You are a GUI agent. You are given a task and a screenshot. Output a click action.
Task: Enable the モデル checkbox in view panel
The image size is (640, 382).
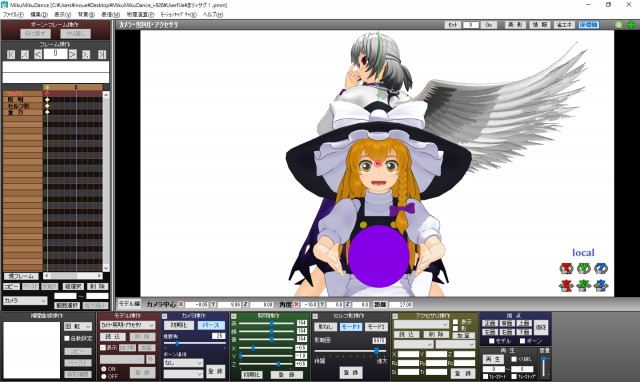491,341
